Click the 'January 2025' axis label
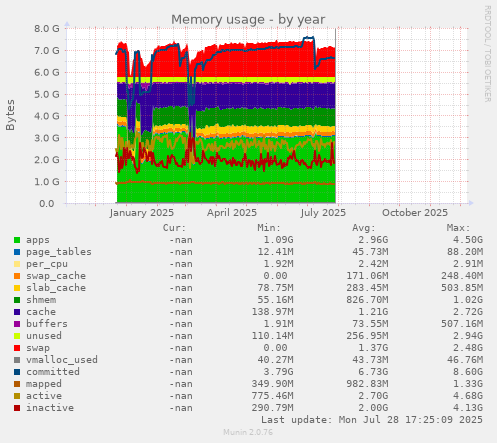The image size is (497, 443). [142, 213]
